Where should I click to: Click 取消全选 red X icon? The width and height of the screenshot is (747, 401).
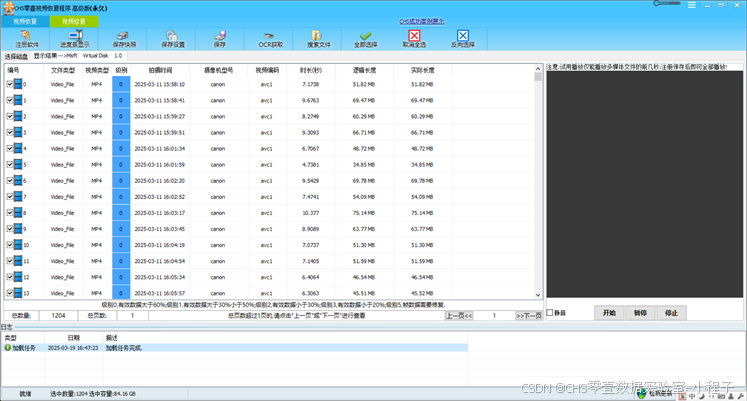(x=414, y=35)
